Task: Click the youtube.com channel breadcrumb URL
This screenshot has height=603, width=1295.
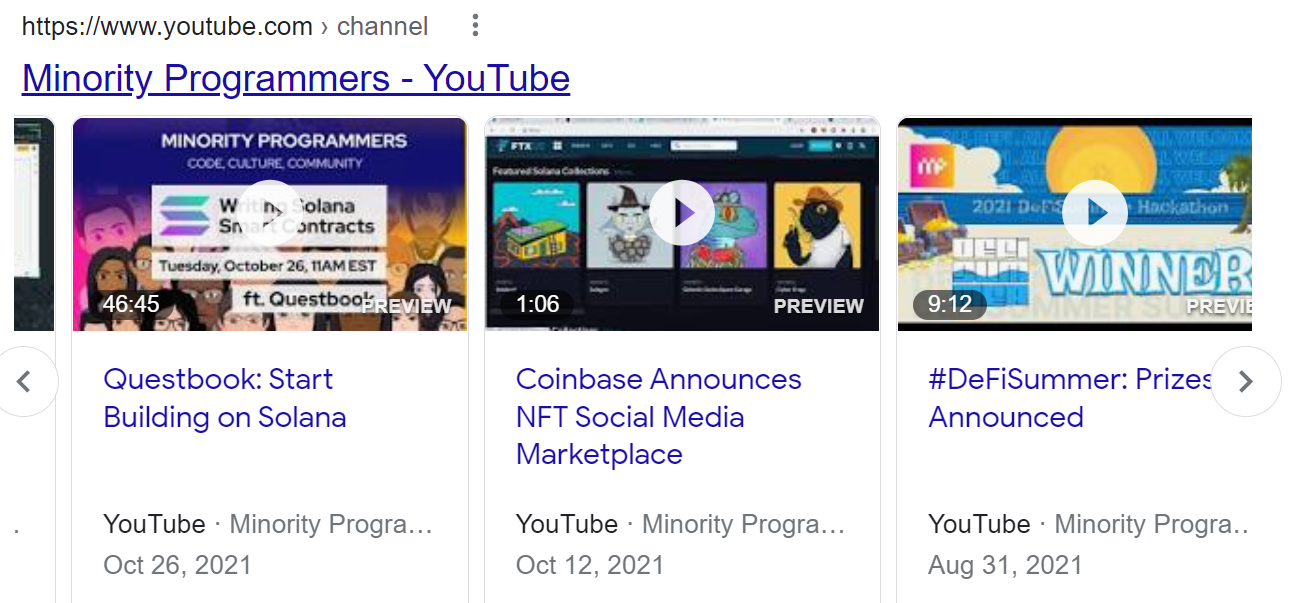Action: pos(225,26)
